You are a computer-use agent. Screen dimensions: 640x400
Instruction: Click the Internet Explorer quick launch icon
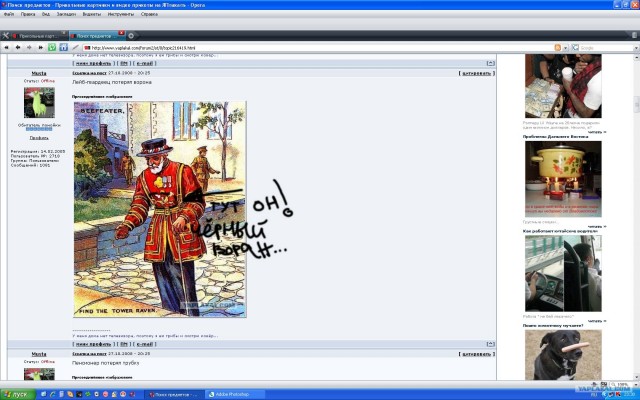click(53, 394)
